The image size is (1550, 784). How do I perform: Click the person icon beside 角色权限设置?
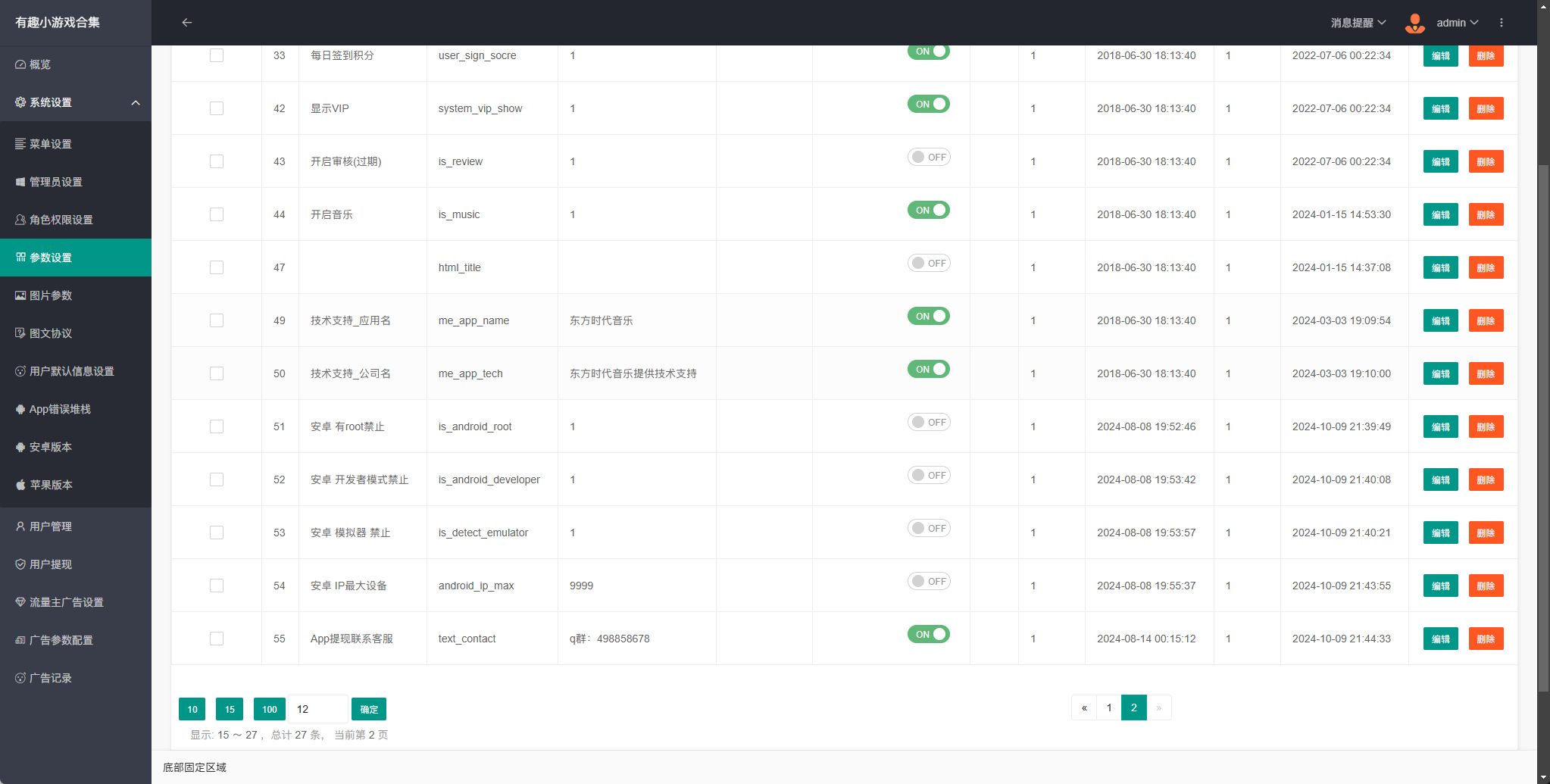(20, 220)
